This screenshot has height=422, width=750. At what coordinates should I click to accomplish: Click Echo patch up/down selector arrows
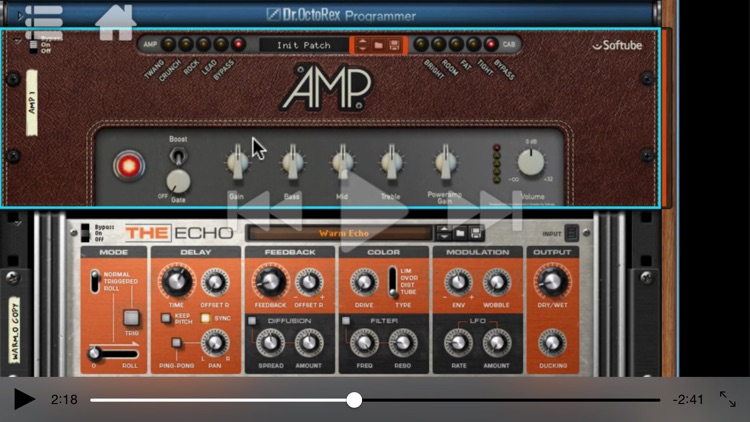444,233
